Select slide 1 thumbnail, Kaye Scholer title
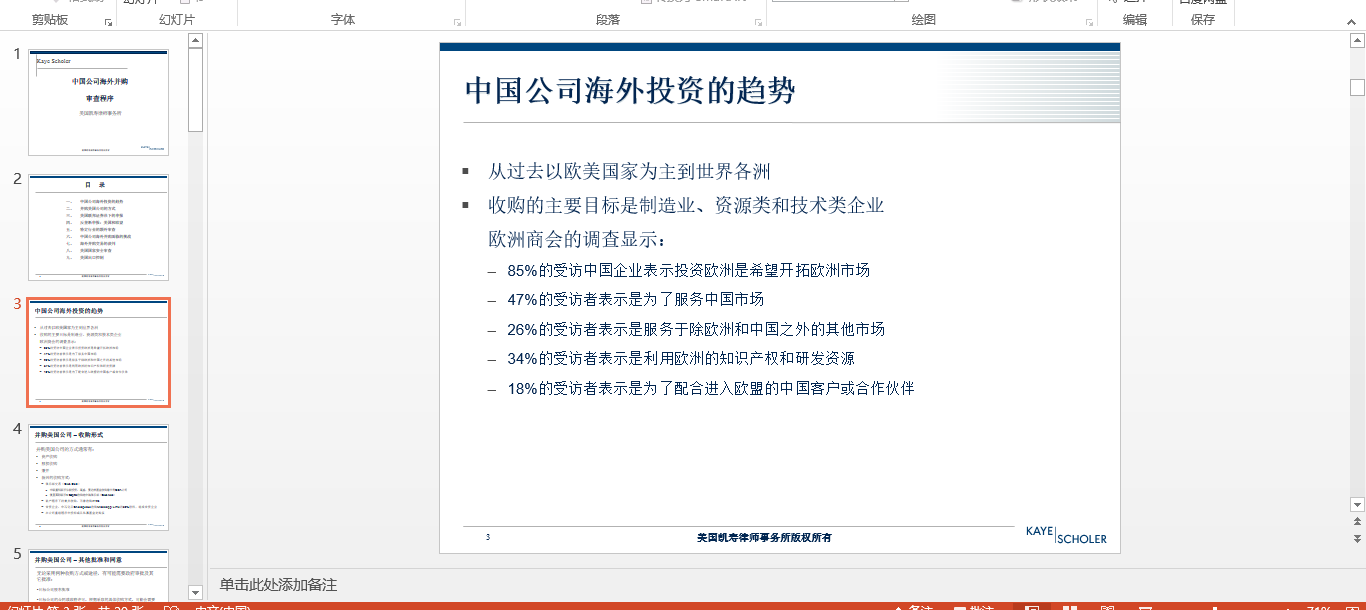The height and width of the screenshot is (610, 1366). click(x=99, y=102)
